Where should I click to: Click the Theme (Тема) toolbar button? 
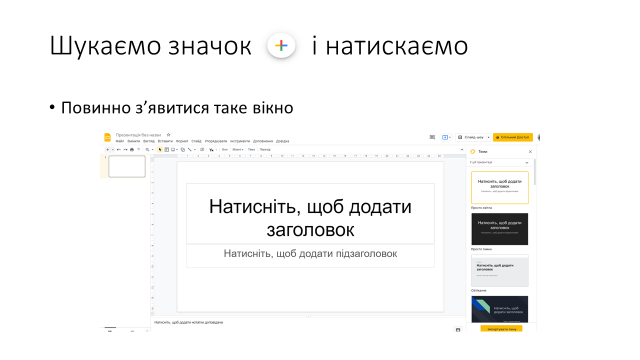(251, 149)
